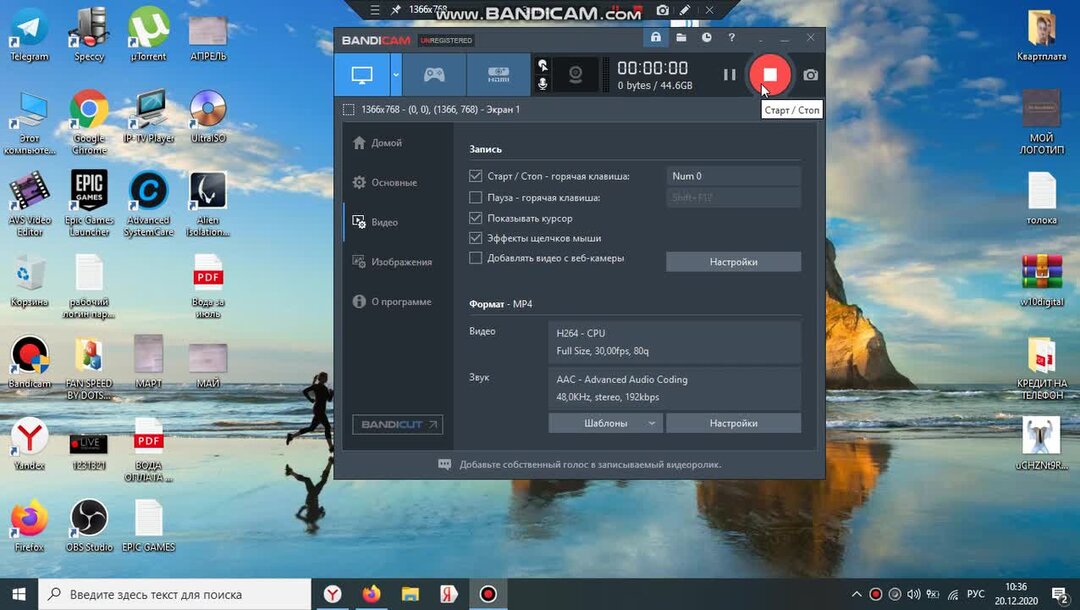Select UltraISO desktop shortcut
Viewport: 1080px width, 610px height.
click(x=208, y=116)
